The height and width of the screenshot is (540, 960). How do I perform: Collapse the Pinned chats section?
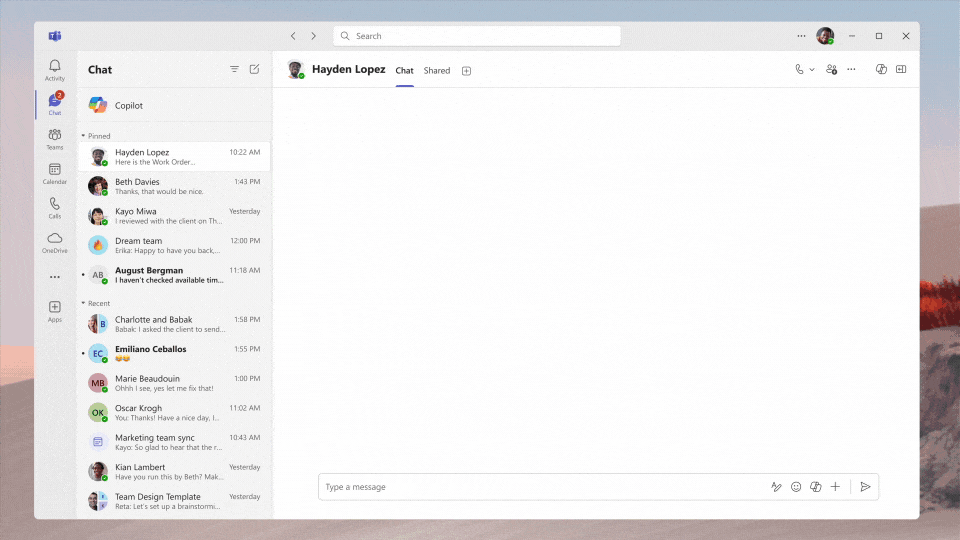pos(84,136)
